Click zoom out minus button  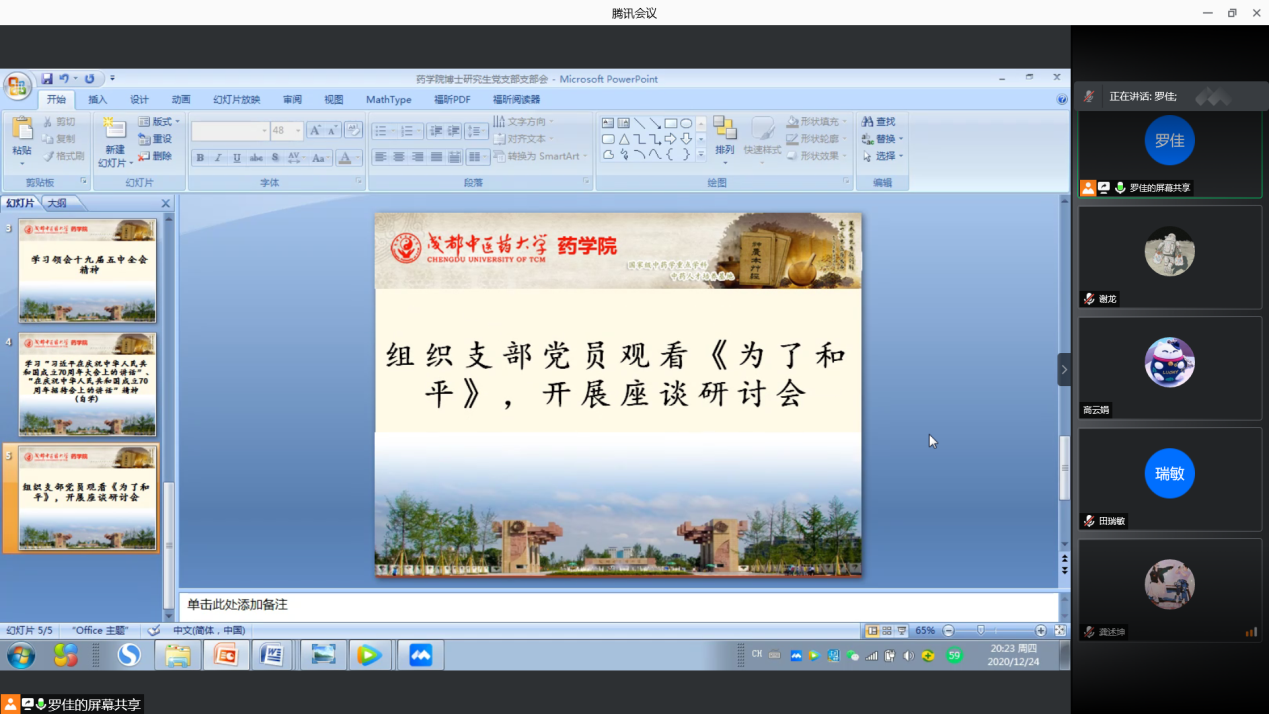948,631
